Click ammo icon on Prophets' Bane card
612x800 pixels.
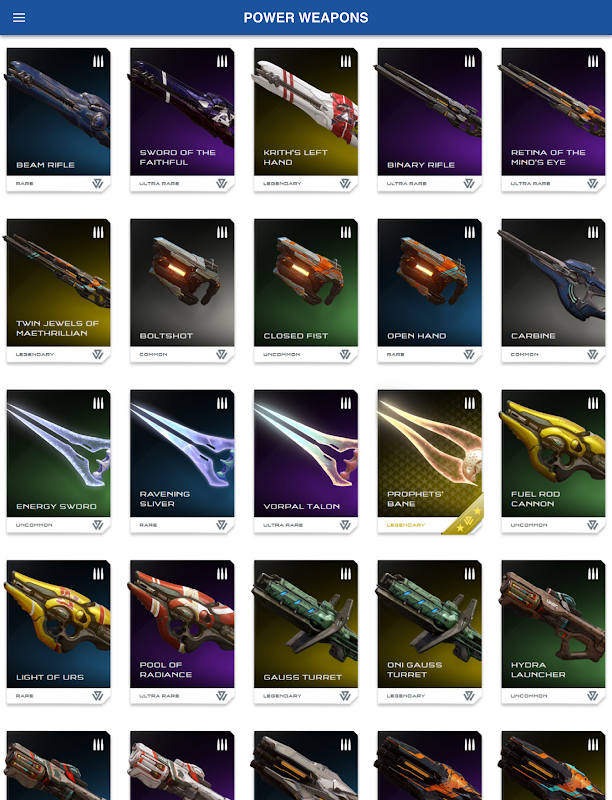coord(469,403)
